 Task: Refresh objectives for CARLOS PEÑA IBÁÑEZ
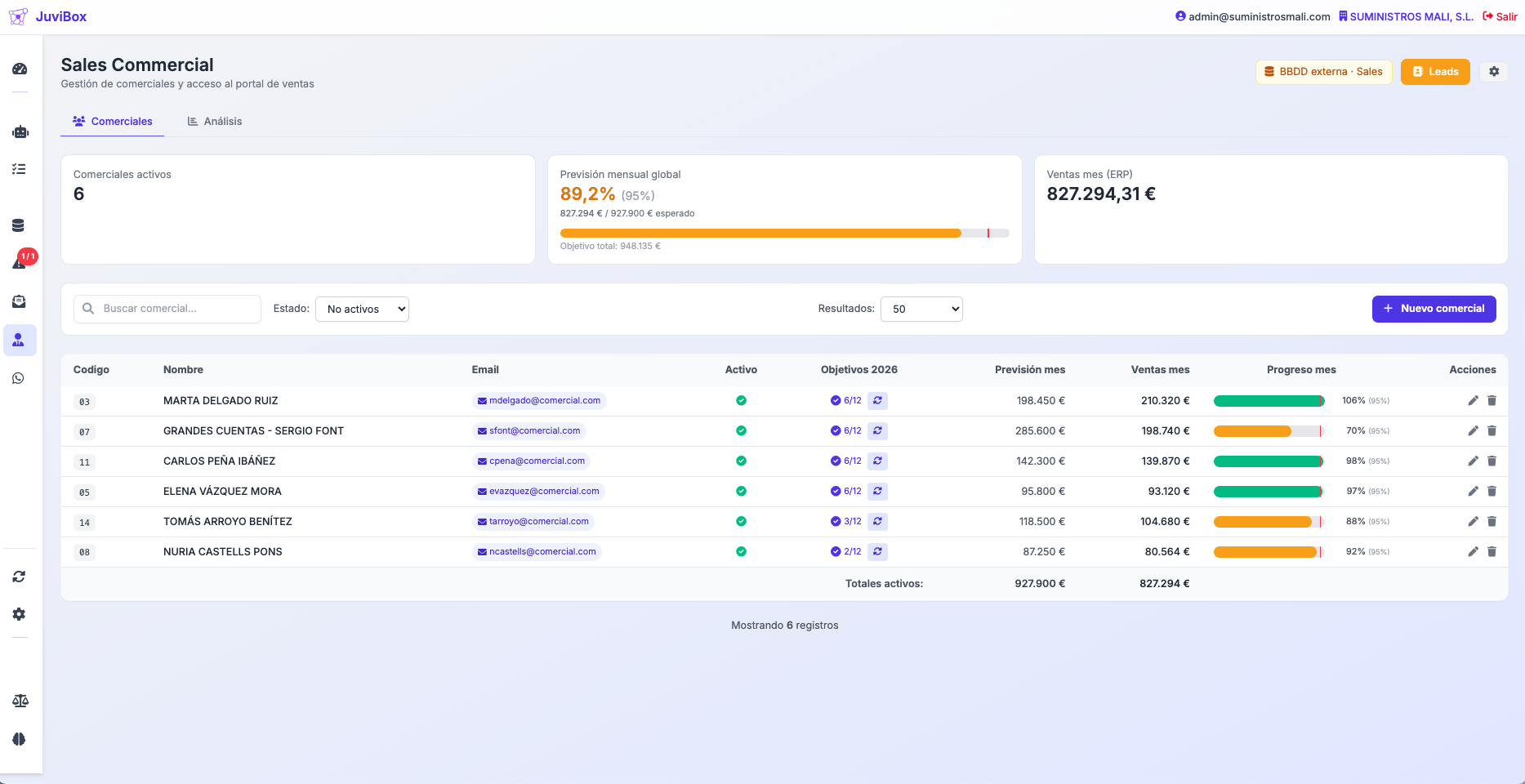(x=877, y=461)
